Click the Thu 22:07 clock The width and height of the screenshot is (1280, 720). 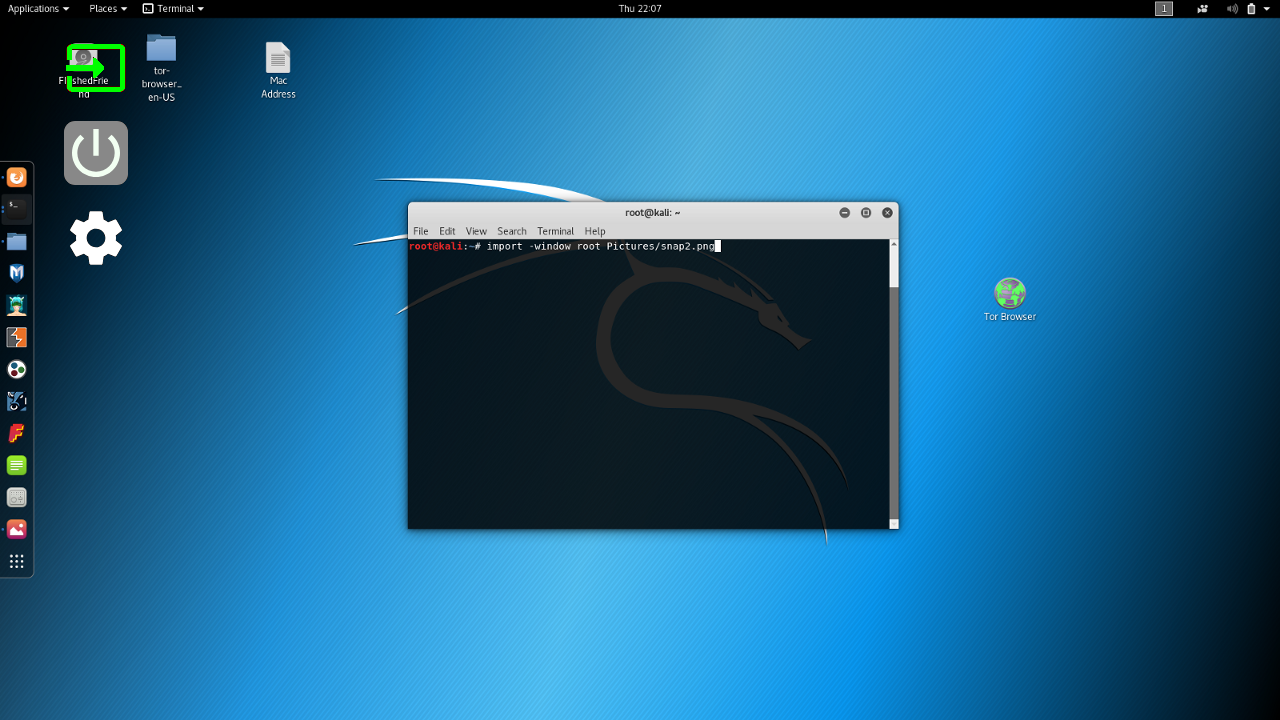tap(640, 8)
